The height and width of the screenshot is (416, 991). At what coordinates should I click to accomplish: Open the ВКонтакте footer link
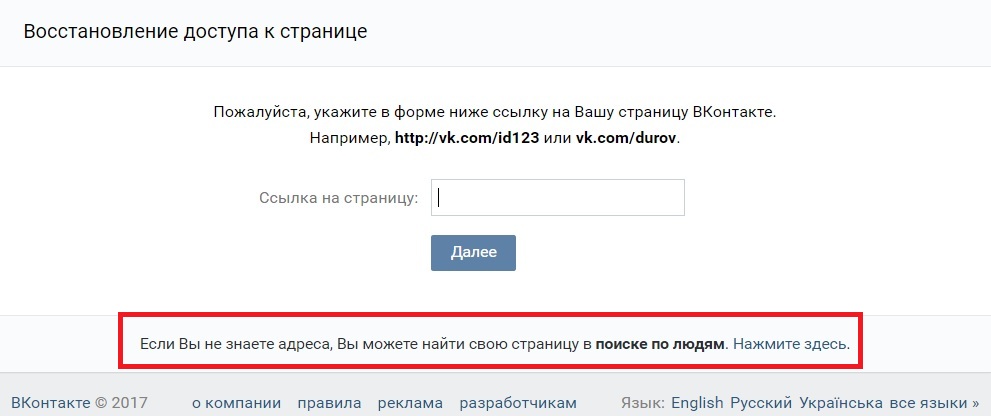tap(49, 403)
